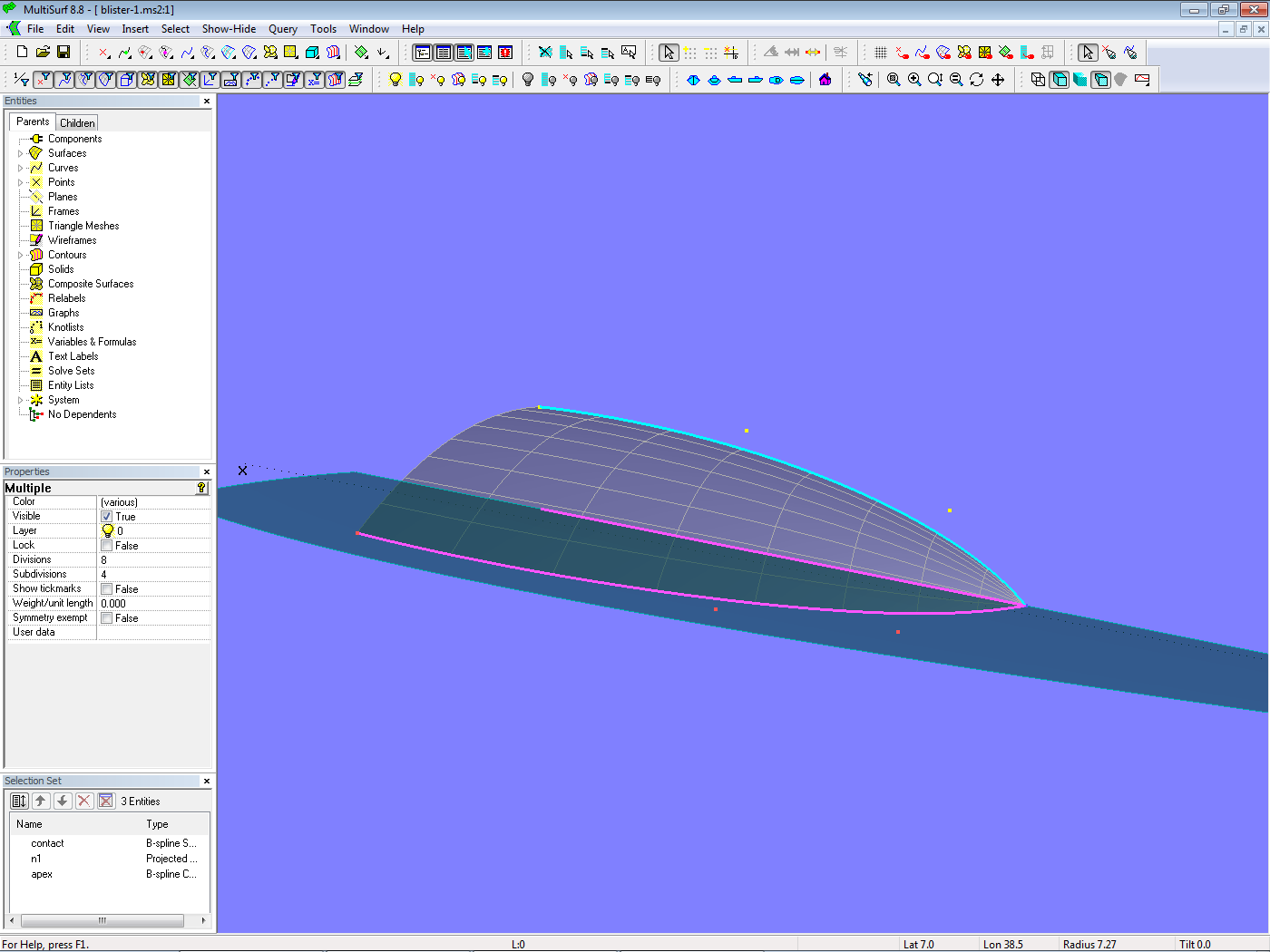The width and height of the screenshot is (1270, 952).
Task: Click the house-shaped Home view icon
Action: [825, 80]
